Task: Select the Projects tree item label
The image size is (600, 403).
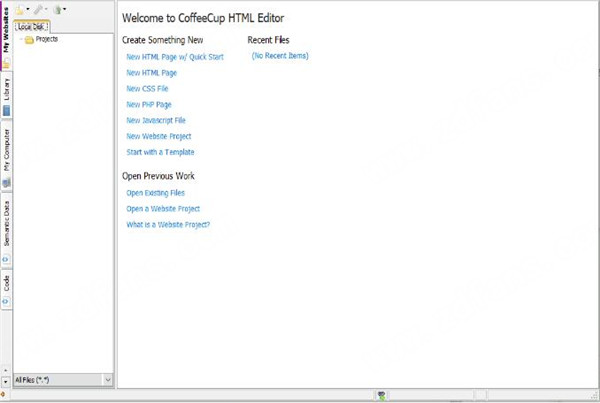Action: pos(47,39)
